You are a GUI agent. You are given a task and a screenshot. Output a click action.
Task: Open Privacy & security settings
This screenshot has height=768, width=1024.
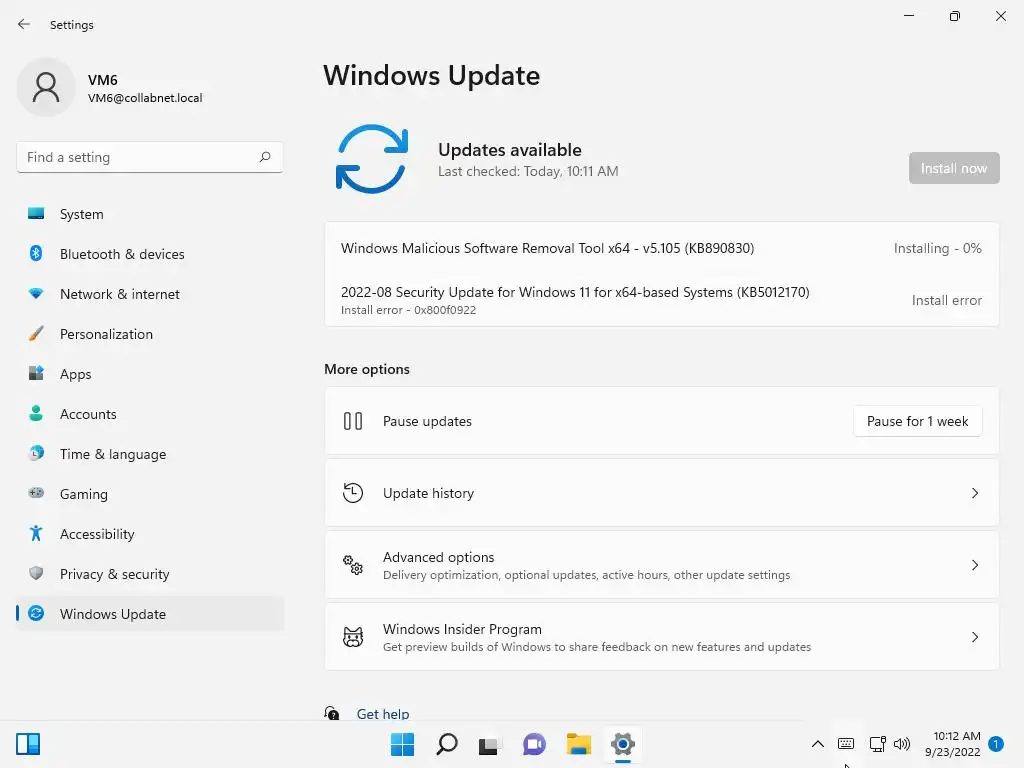(x=150, y=574)
